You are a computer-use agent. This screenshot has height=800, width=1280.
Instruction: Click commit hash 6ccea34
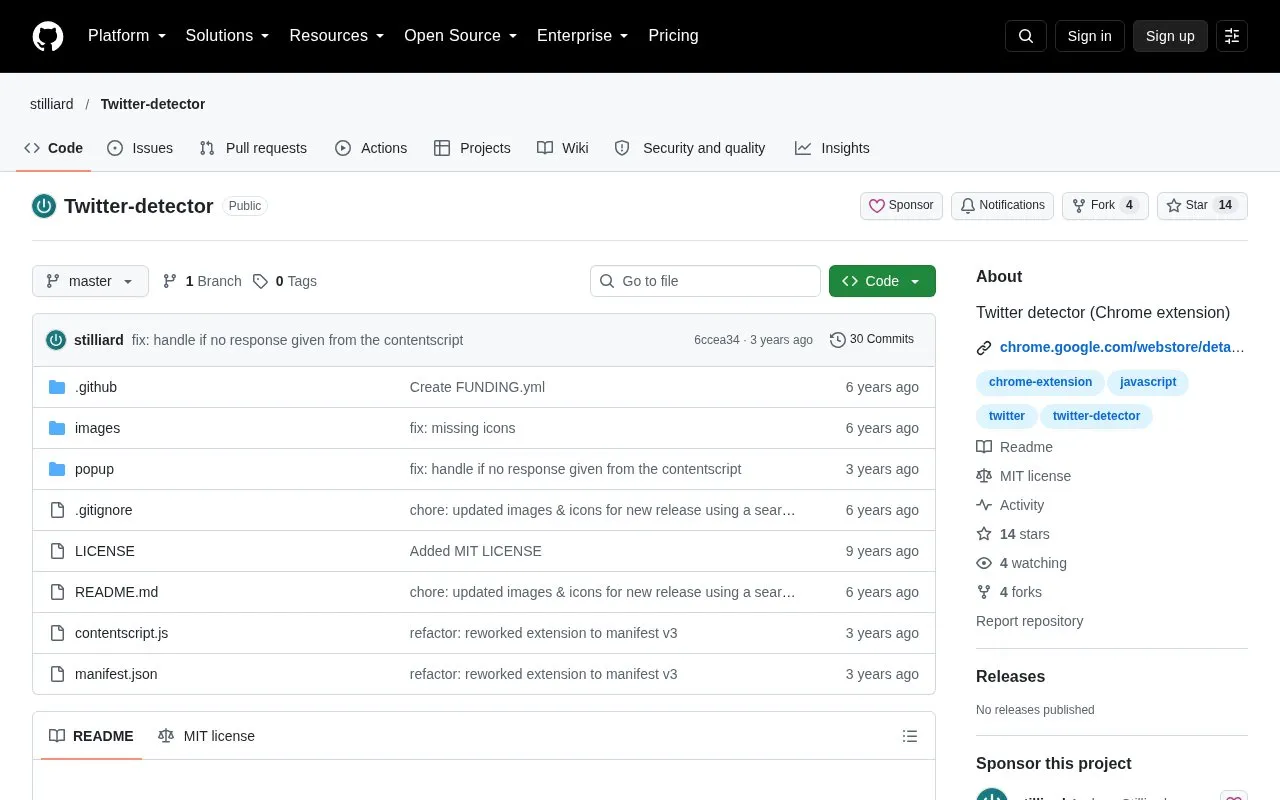[x=717, y=340]
